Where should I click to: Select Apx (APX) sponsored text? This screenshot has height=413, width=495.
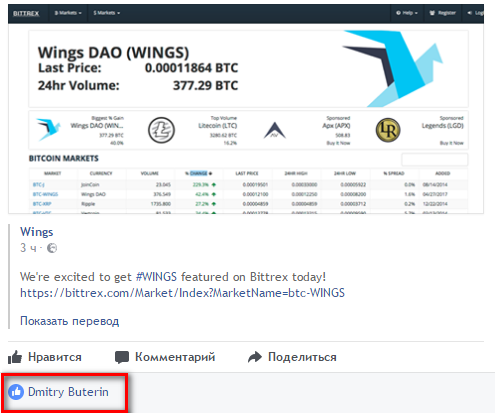click(x=336, y=126)
